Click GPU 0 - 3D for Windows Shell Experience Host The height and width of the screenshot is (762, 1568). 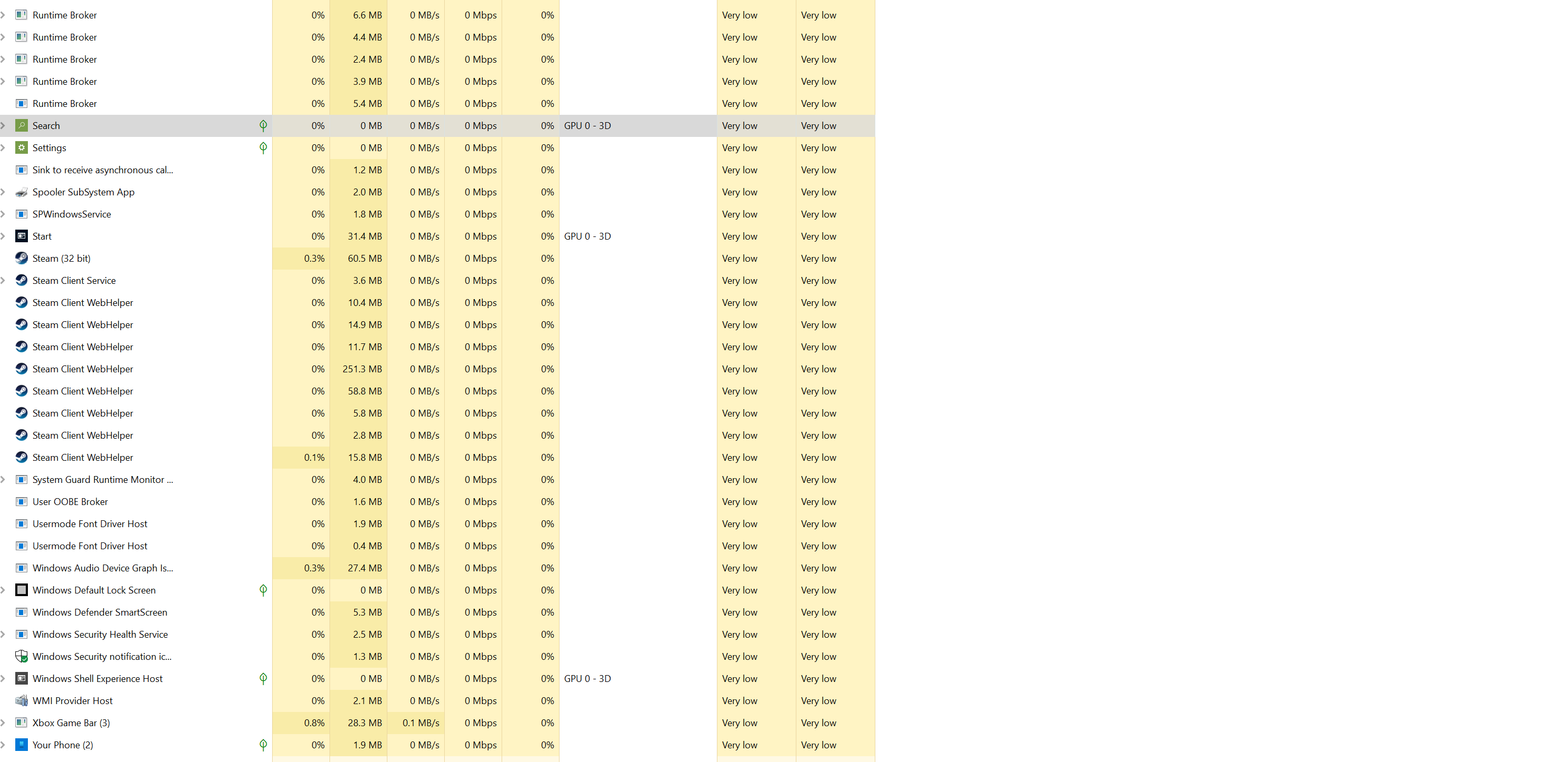(x=587, y=679)
